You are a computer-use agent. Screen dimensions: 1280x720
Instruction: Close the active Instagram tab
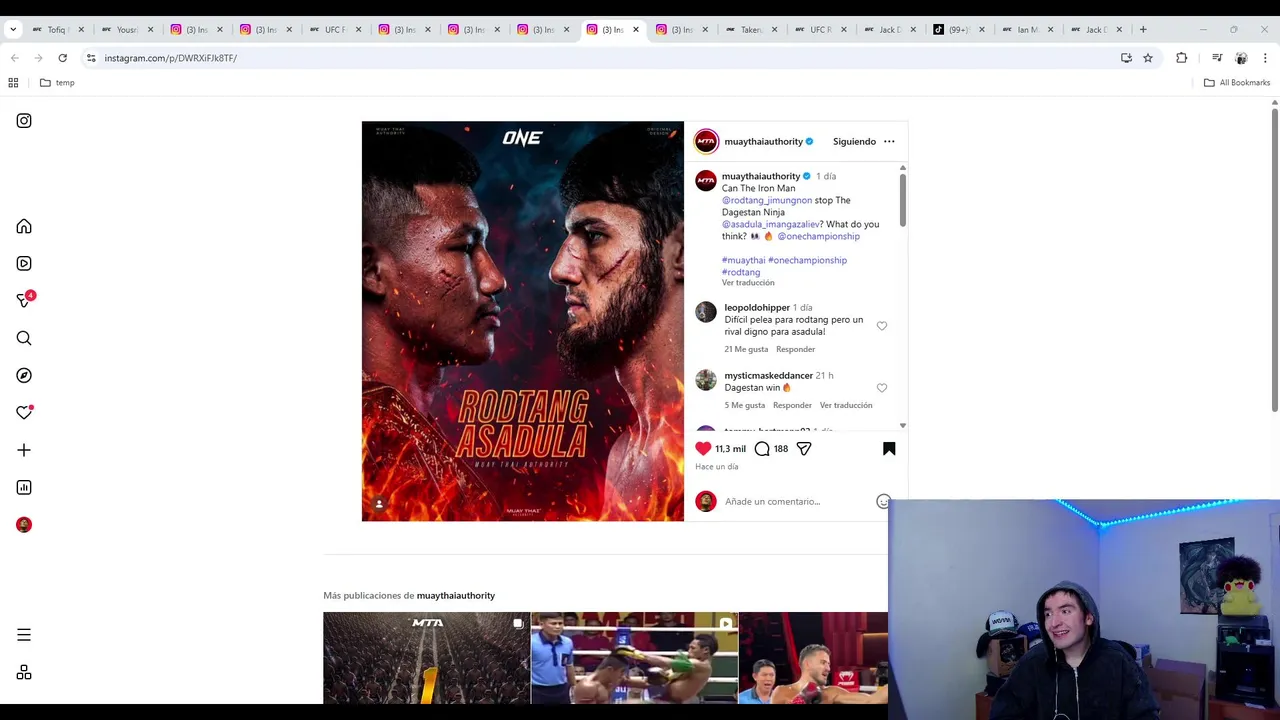pos(636,29)
